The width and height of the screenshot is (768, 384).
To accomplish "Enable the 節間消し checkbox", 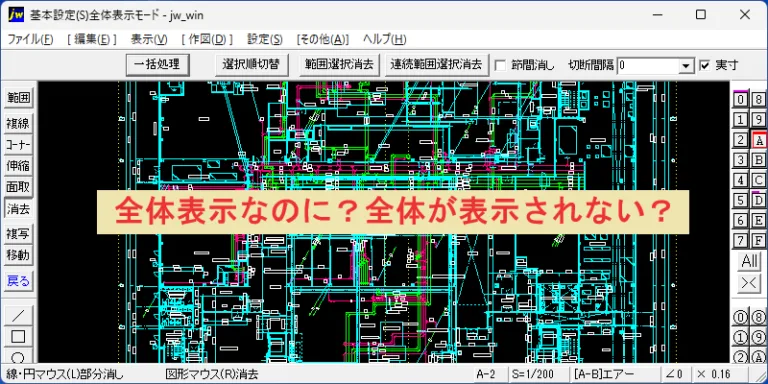I will tap(500, 65).
